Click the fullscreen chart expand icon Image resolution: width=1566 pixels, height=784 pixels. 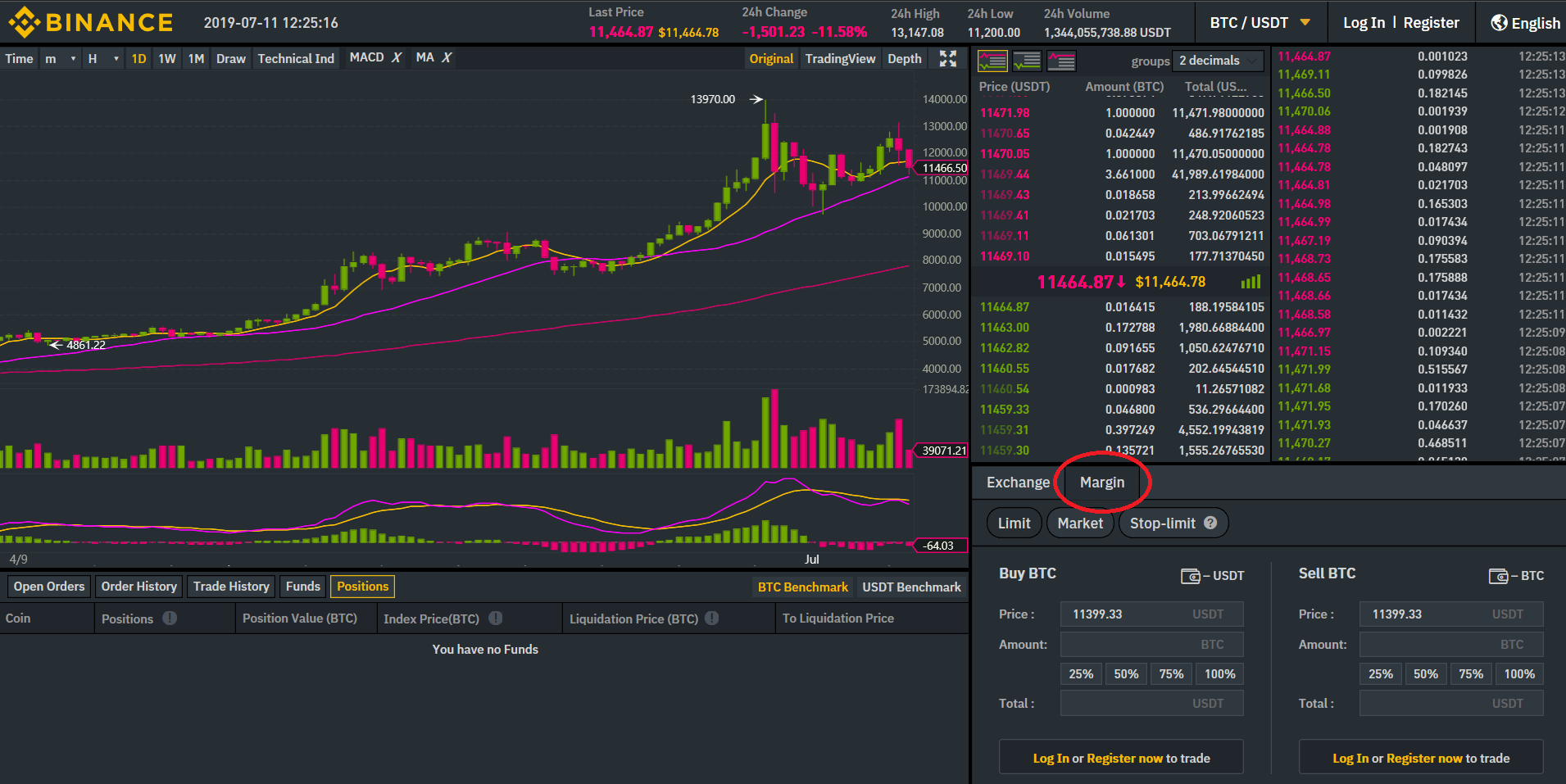click(948, 58)
